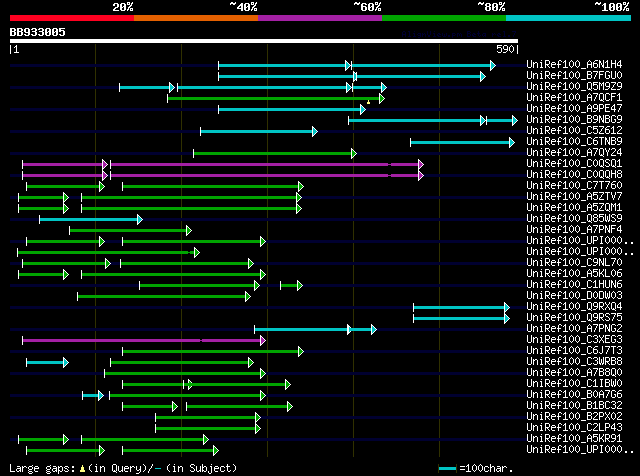Click the cyan alignment bar for Q9RXQ4
640x476 pixels.
(462, 307)
